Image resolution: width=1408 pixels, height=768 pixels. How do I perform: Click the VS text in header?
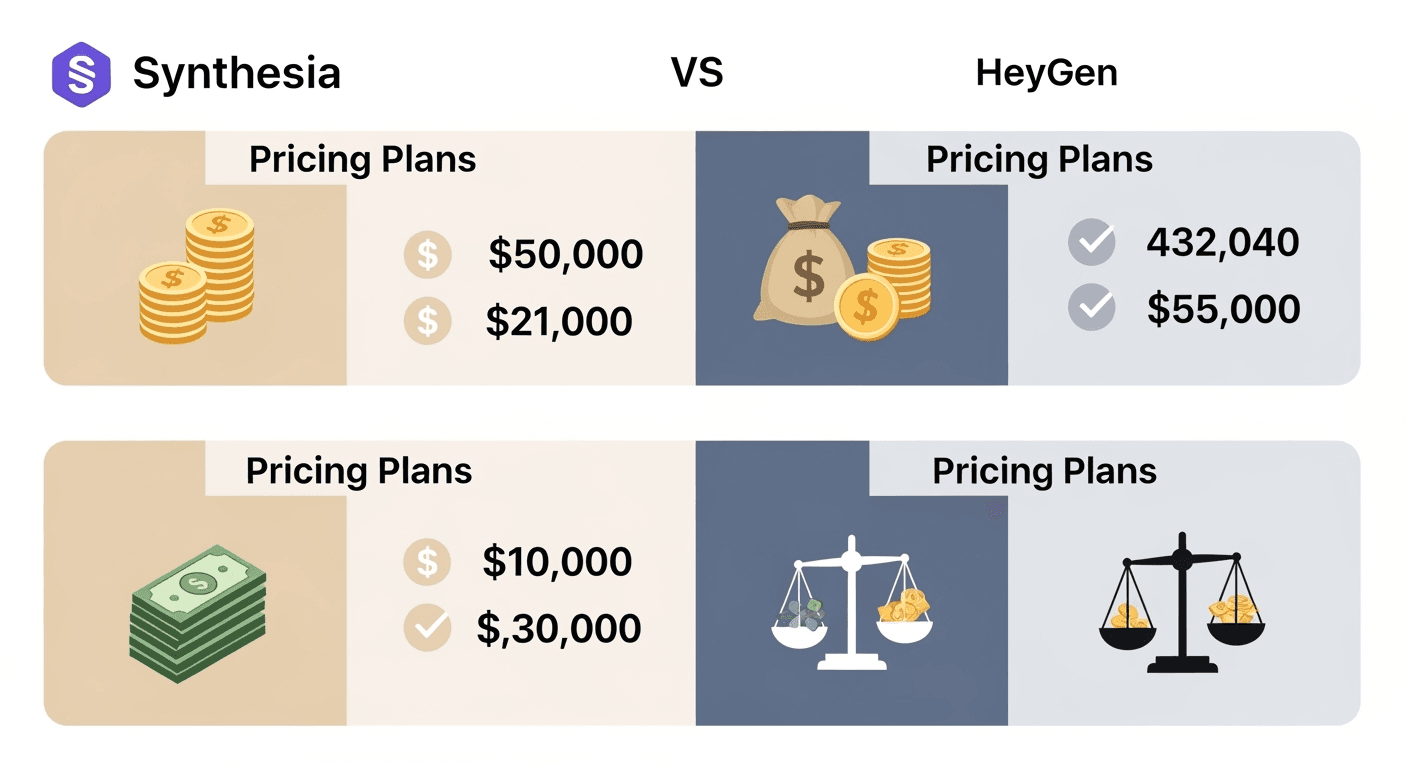point(697,73)
